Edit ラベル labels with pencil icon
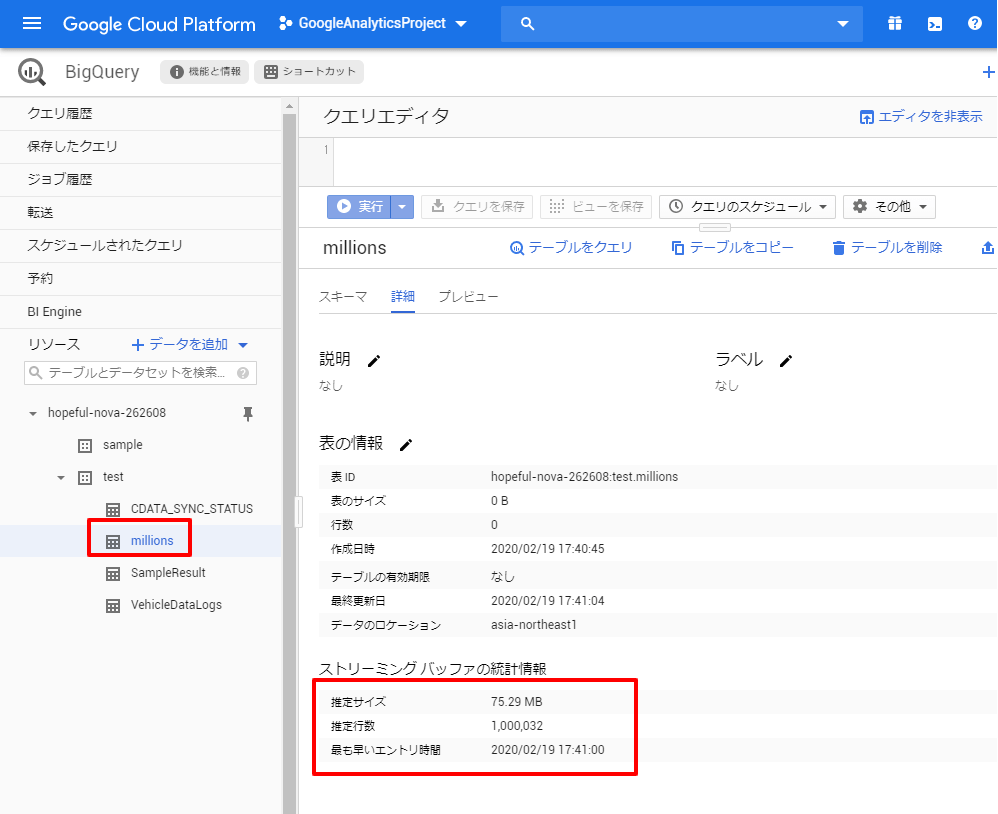The height and width of the screenshot is (814, 998). (x=786, y=361)
